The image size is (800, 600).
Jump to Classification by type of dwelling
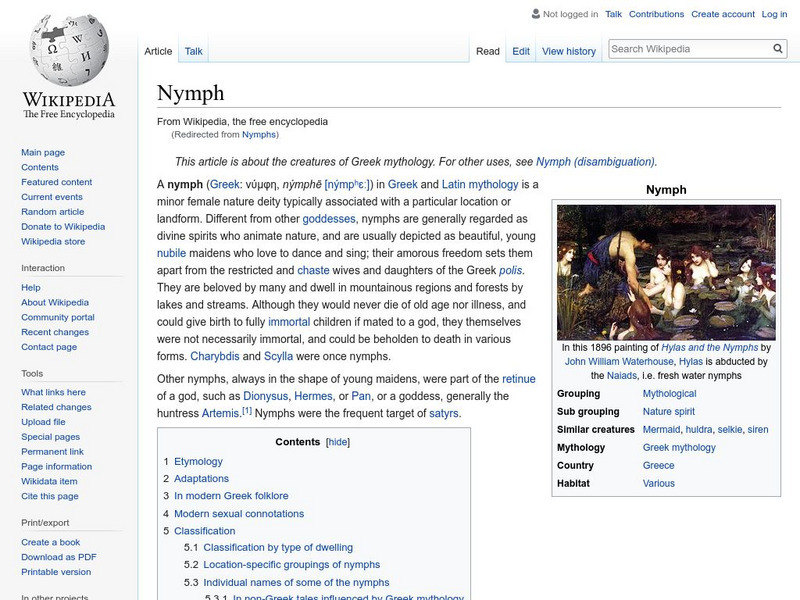tap(278, 547)
